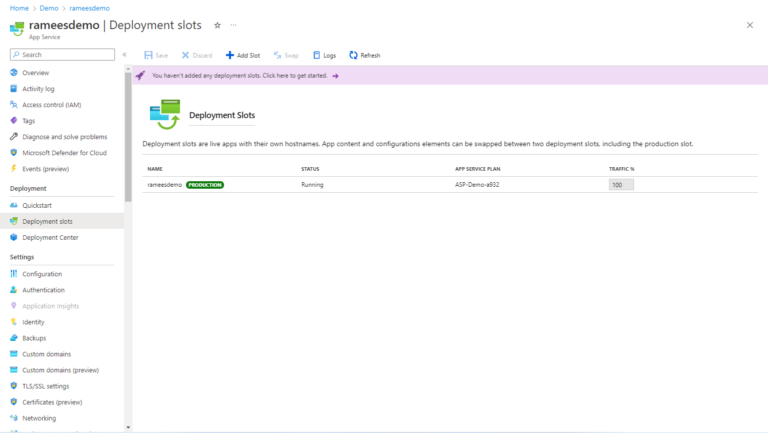Collapse the sidebar with double chevron
Viewport: 768px width, 433px height.
pos(125,55)
